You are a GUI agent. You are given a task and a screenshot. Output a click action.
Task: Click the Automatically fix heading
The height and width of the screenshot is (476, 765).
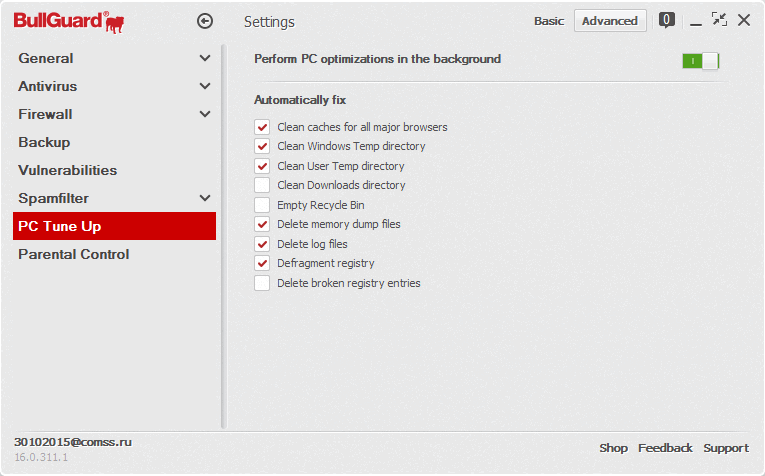[300, 99]
